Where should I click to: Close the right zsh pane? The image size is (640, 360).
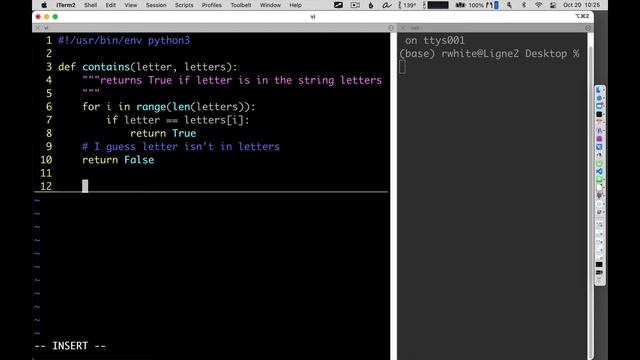[x=403, y=28]
